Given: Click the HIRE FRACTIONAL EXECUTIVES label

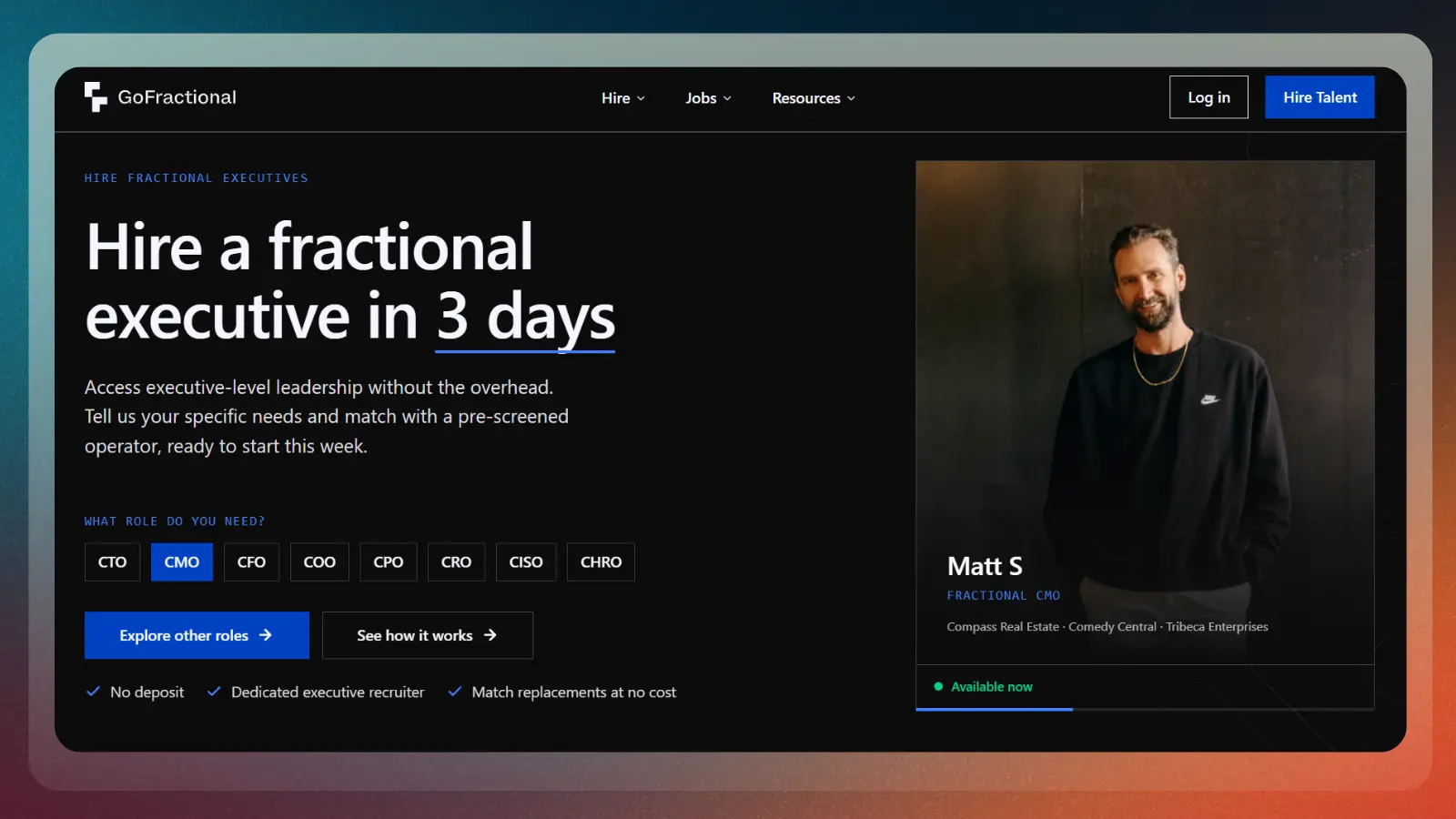Looking at the screenshot, I should (197, 178).
